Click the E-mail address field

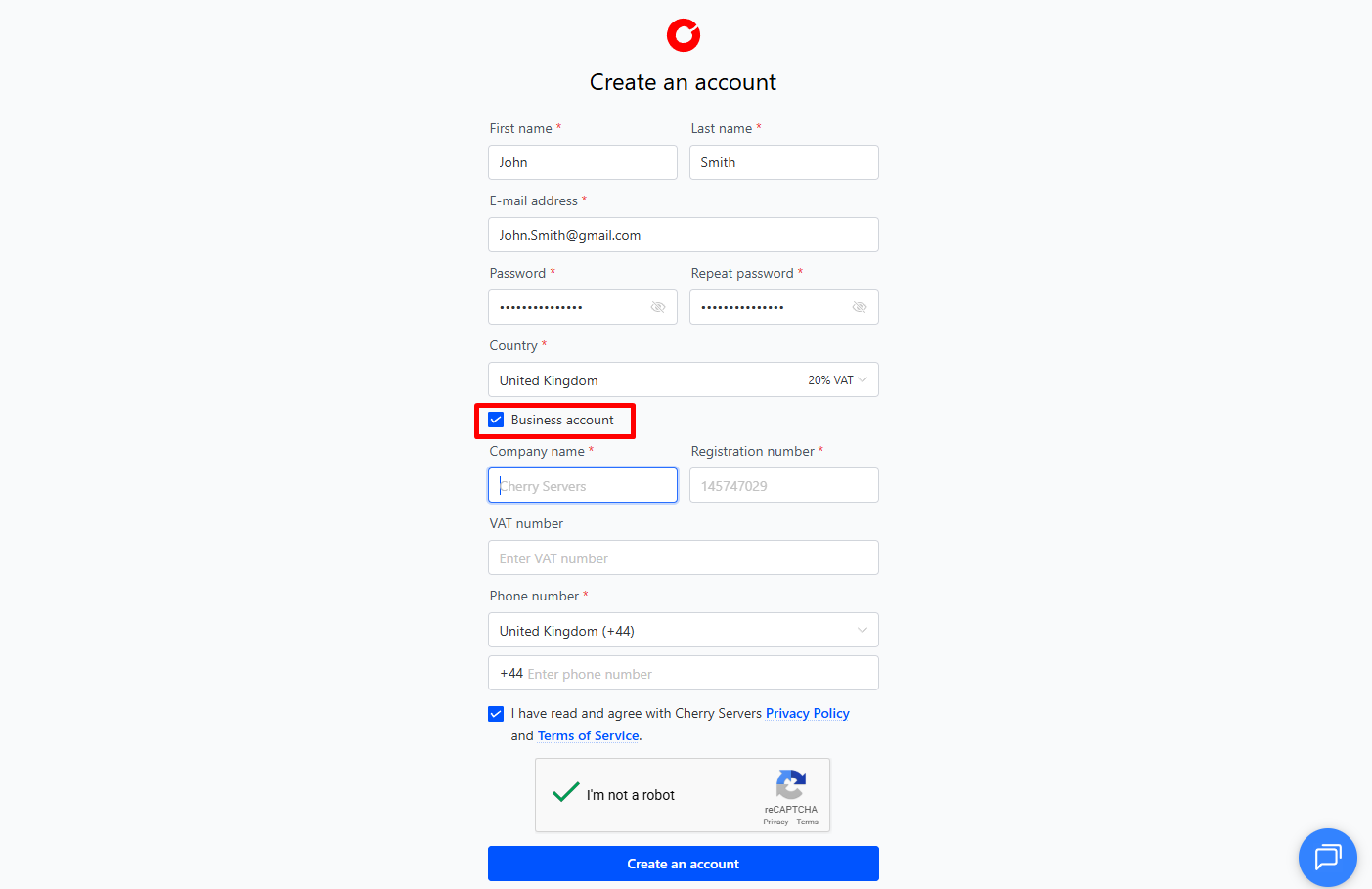[x=683, y=236]
